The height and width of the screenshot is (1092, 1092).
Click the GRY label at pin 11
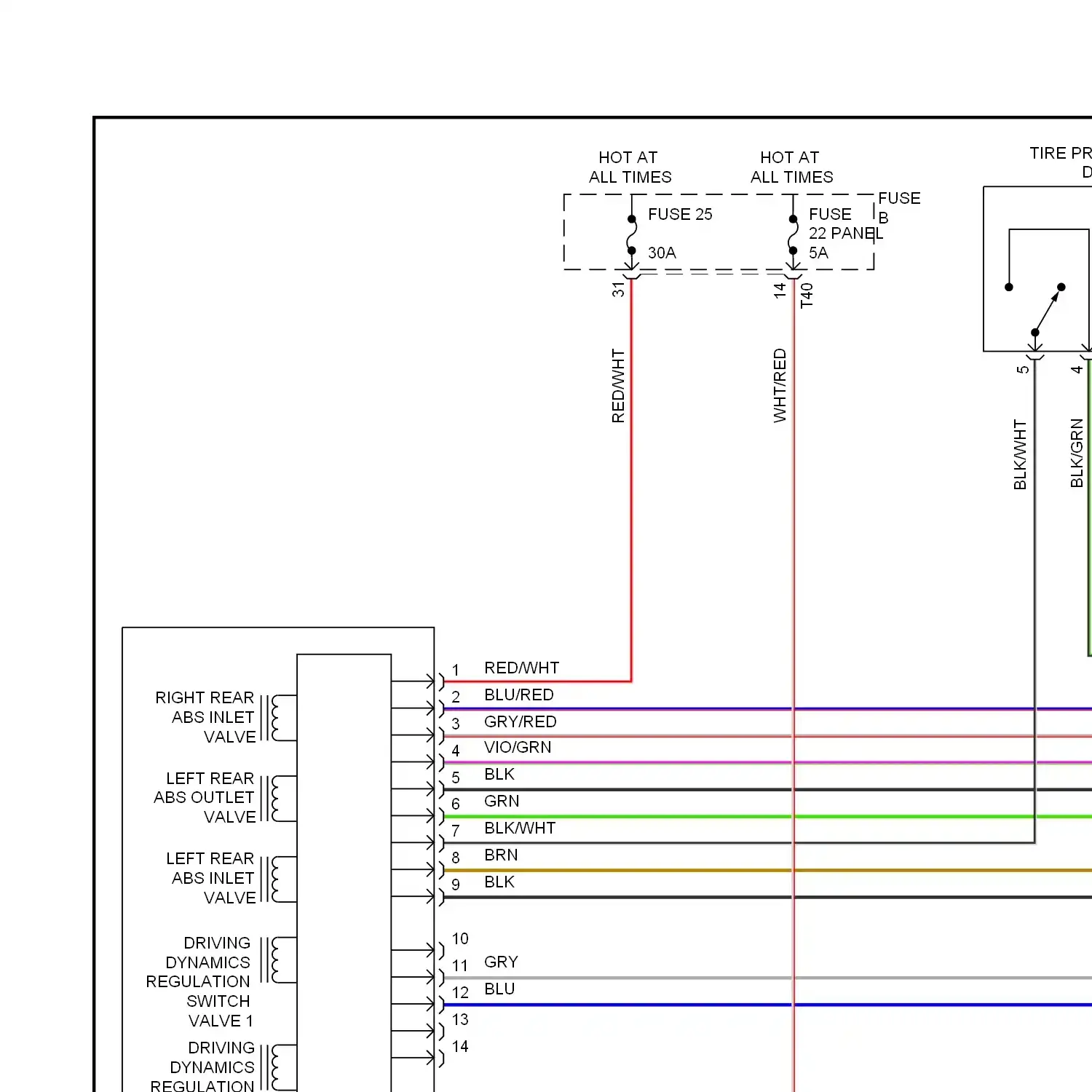click(x=501, y=962)
